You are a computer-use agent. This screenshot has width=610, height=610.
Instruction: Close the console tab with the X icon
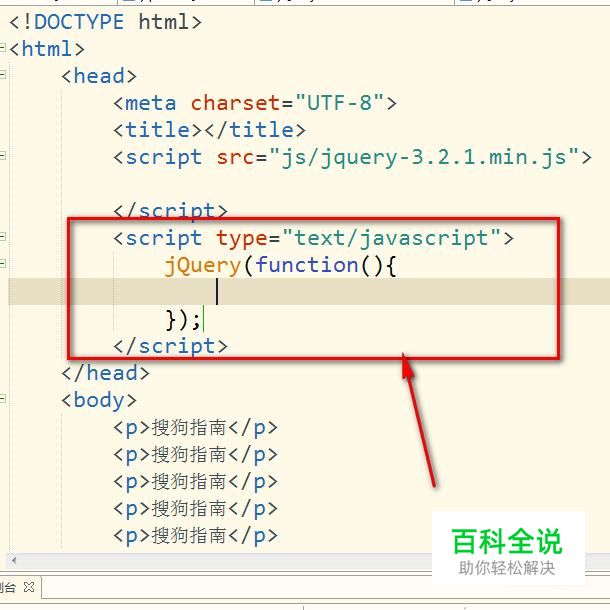point(29,587)
